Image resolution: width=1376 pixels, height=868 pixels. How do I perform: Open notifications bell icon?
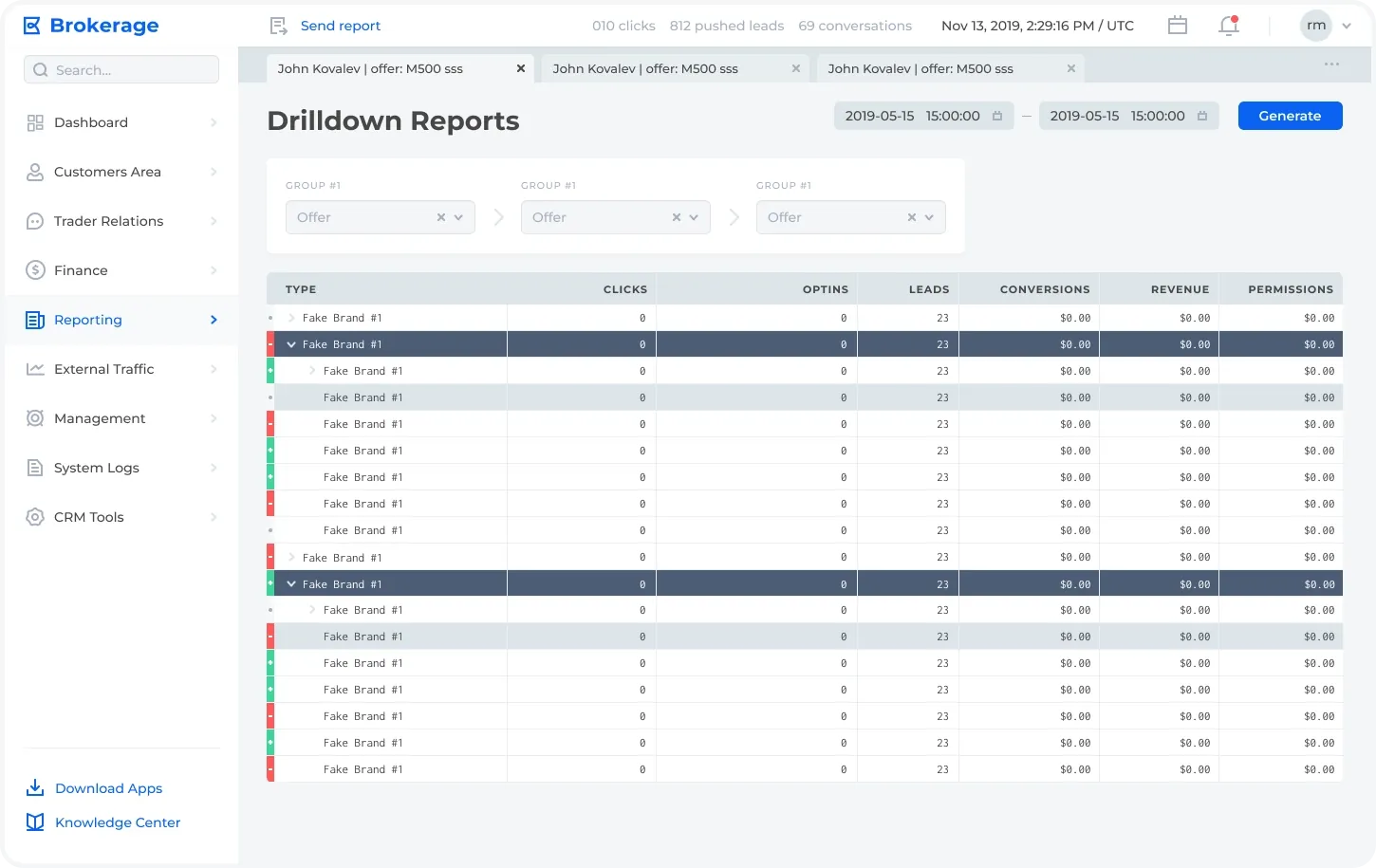(1229, 26)
